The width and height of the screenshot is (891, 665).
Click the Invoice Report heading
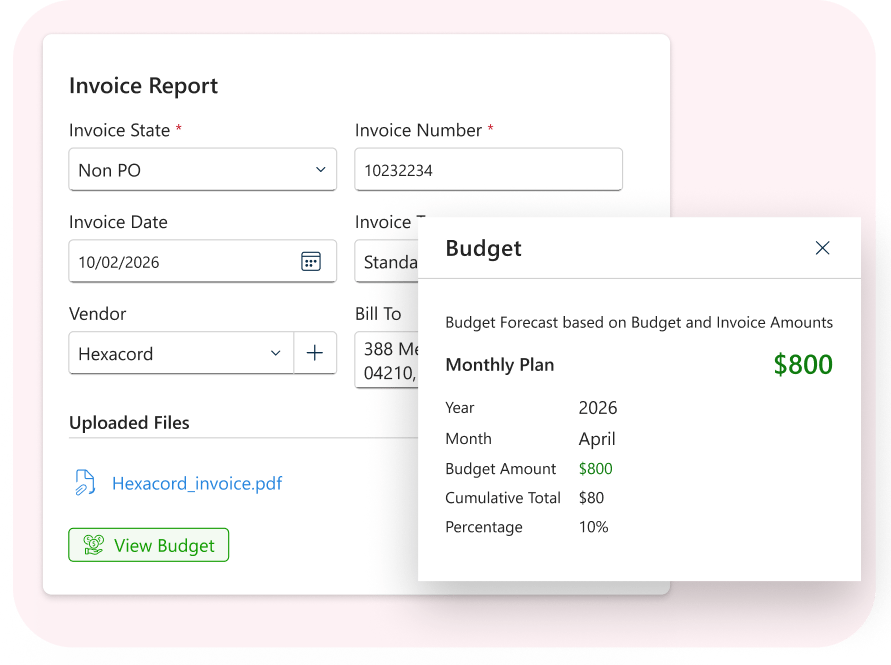143,86
